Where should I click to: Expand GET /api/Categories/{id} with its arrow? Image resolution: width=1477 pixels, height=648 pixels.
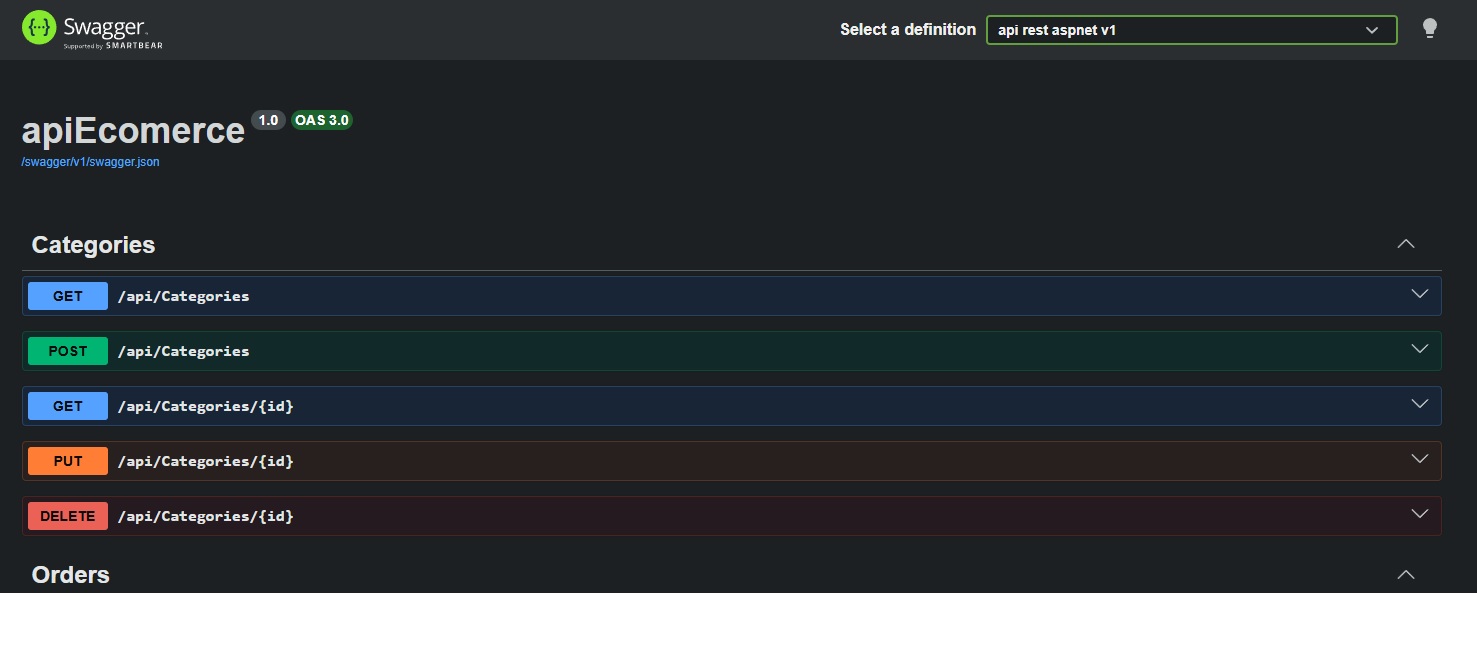tap(1419, 404)
